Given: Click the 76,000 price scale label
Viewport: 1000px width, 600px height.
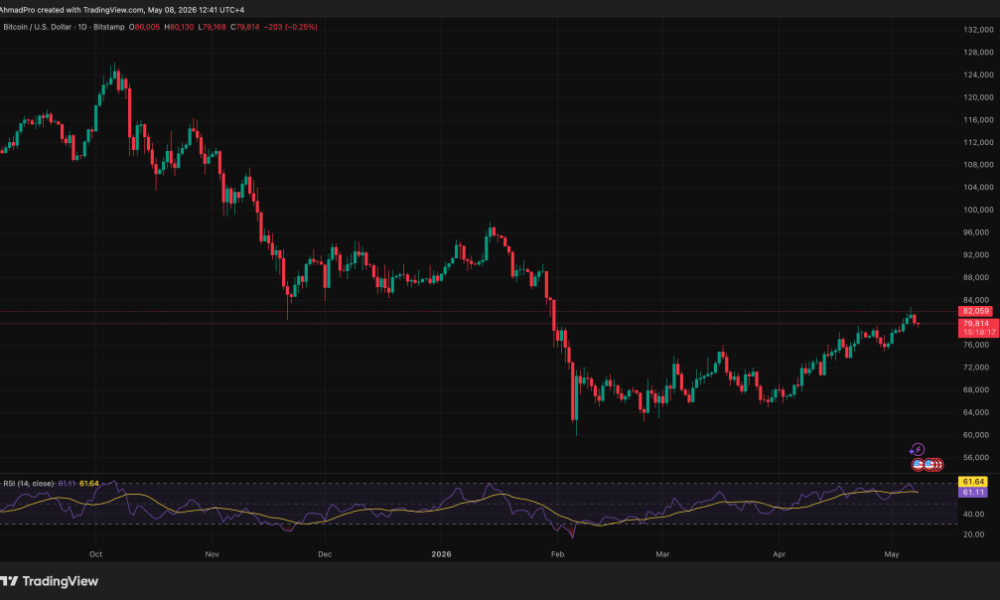Looking at the screenshot, I should (x=978, y=345).
